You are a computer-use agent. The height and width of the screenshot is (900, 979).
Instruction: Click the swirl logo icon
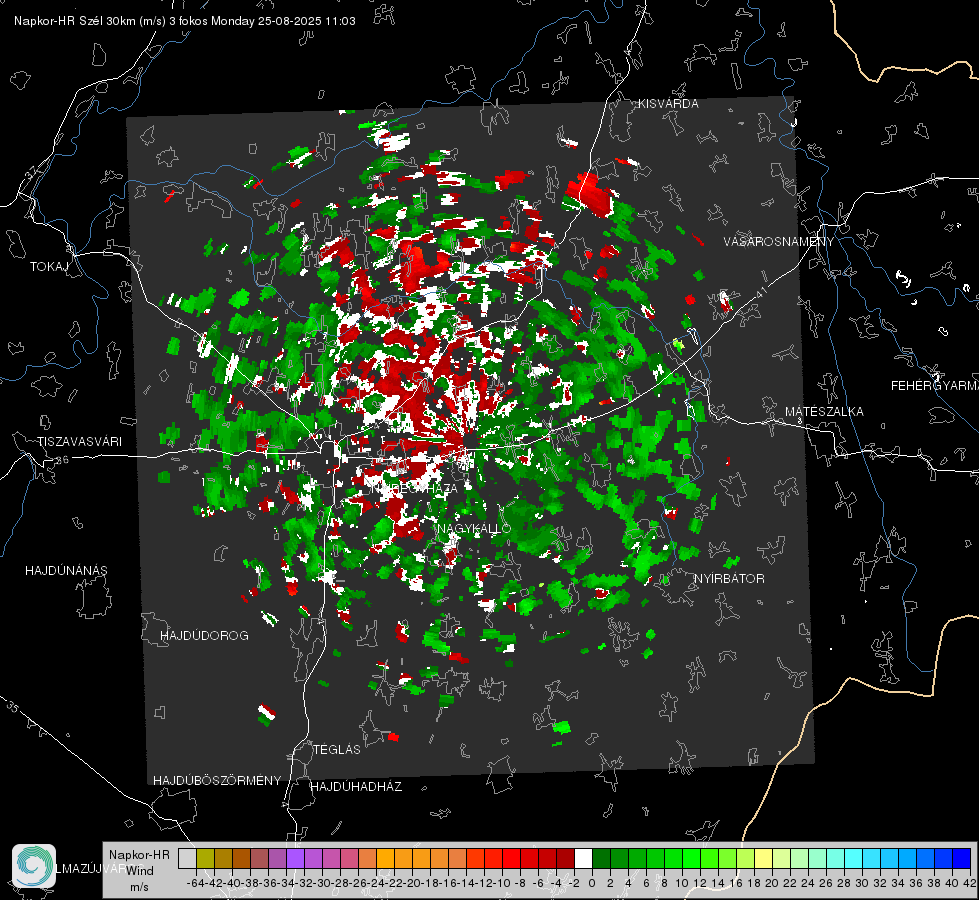tap(34, 866)
